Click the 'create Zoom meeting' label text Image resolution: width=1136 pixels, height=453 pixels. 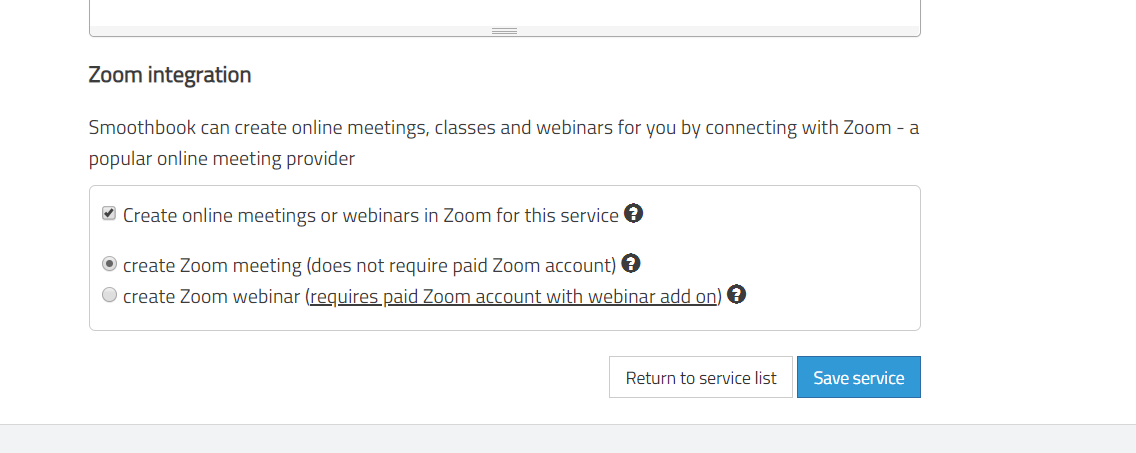tap(212, 265)
